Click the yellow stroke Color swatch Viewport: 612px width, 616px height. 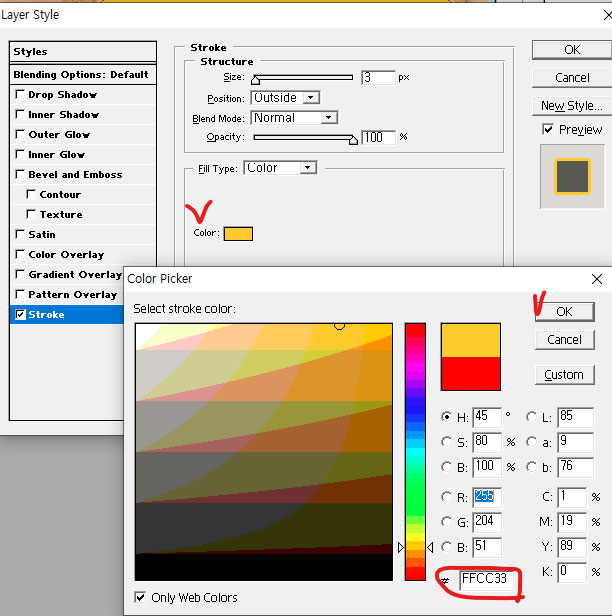(x=238, y=234)
